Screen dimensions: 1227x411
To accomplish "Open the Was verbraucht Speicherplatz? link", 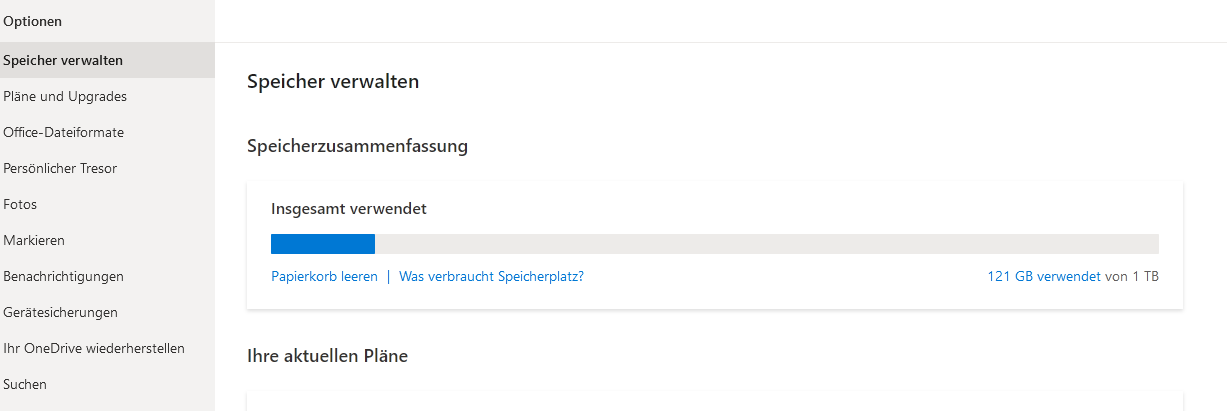I will coord(491,276).
